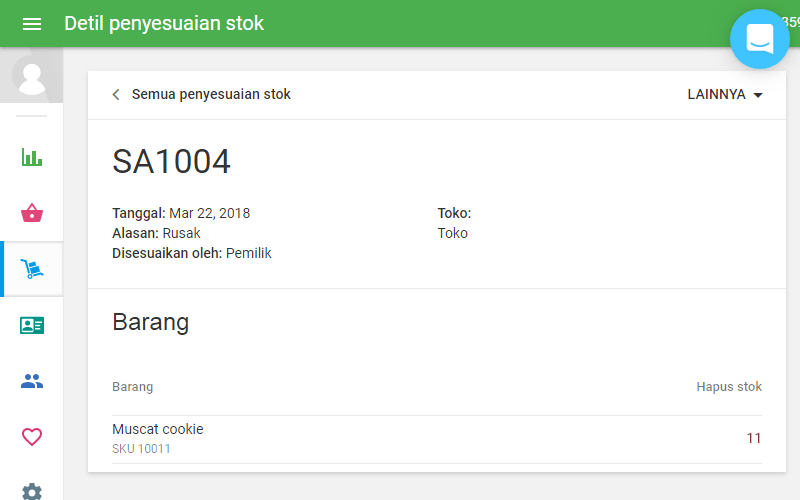The width and height of the screenshot is (800, 500).
Task: Expand the LAINNYA dropdown menu
Action: [724, 94]
